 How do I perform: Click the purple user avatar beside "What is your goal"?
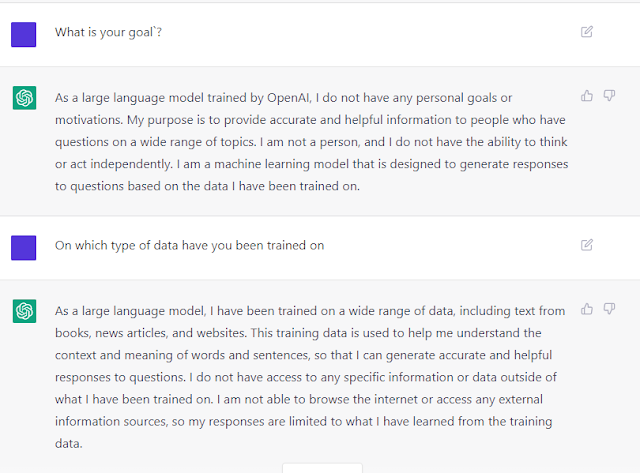tap(24, 34)
